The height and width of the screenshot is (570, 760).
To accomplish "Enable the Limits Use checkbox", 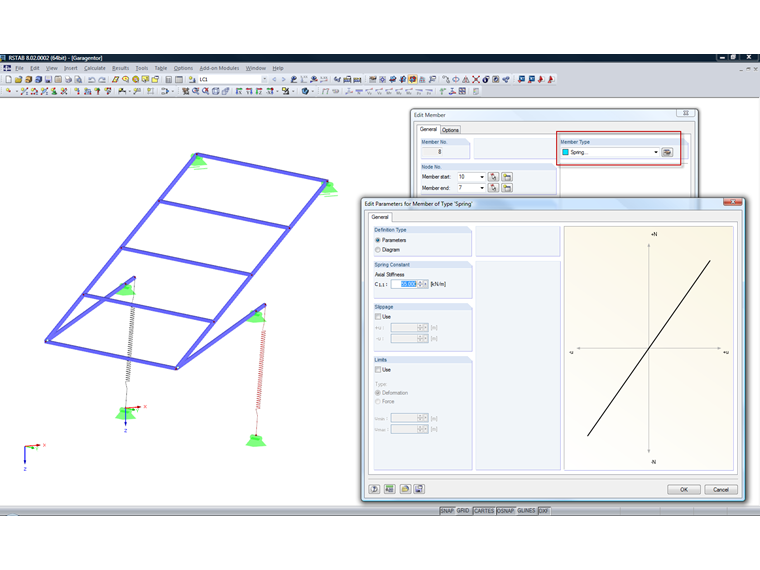I will tap(378, 370).
